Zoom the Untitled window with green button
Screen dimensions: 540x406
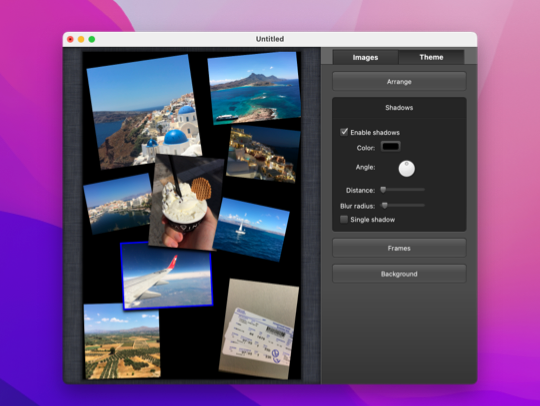pyautogui.click(x=92, y=39)
